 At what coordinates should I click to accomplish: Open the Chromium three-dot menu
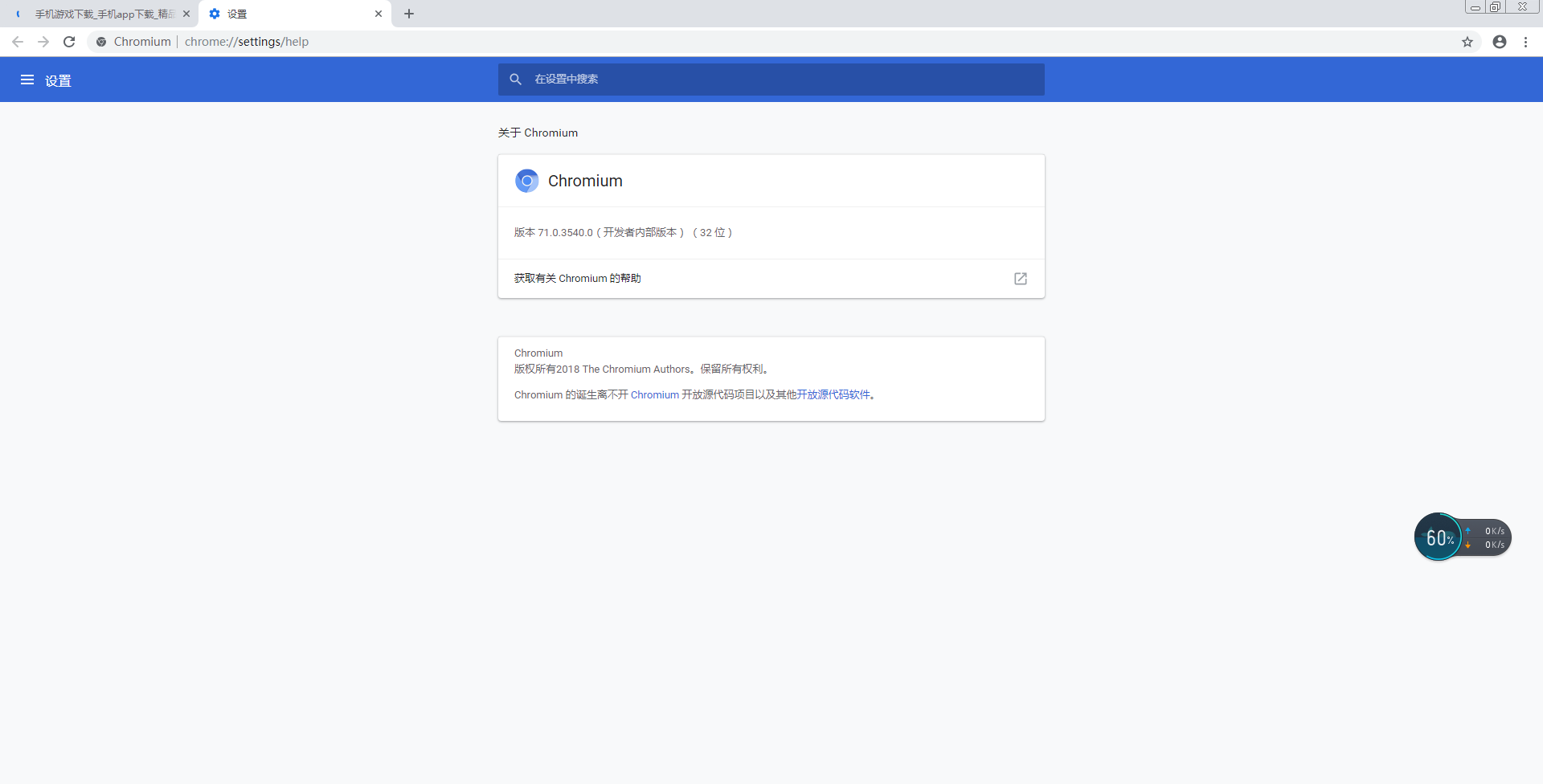(1525, 42)
